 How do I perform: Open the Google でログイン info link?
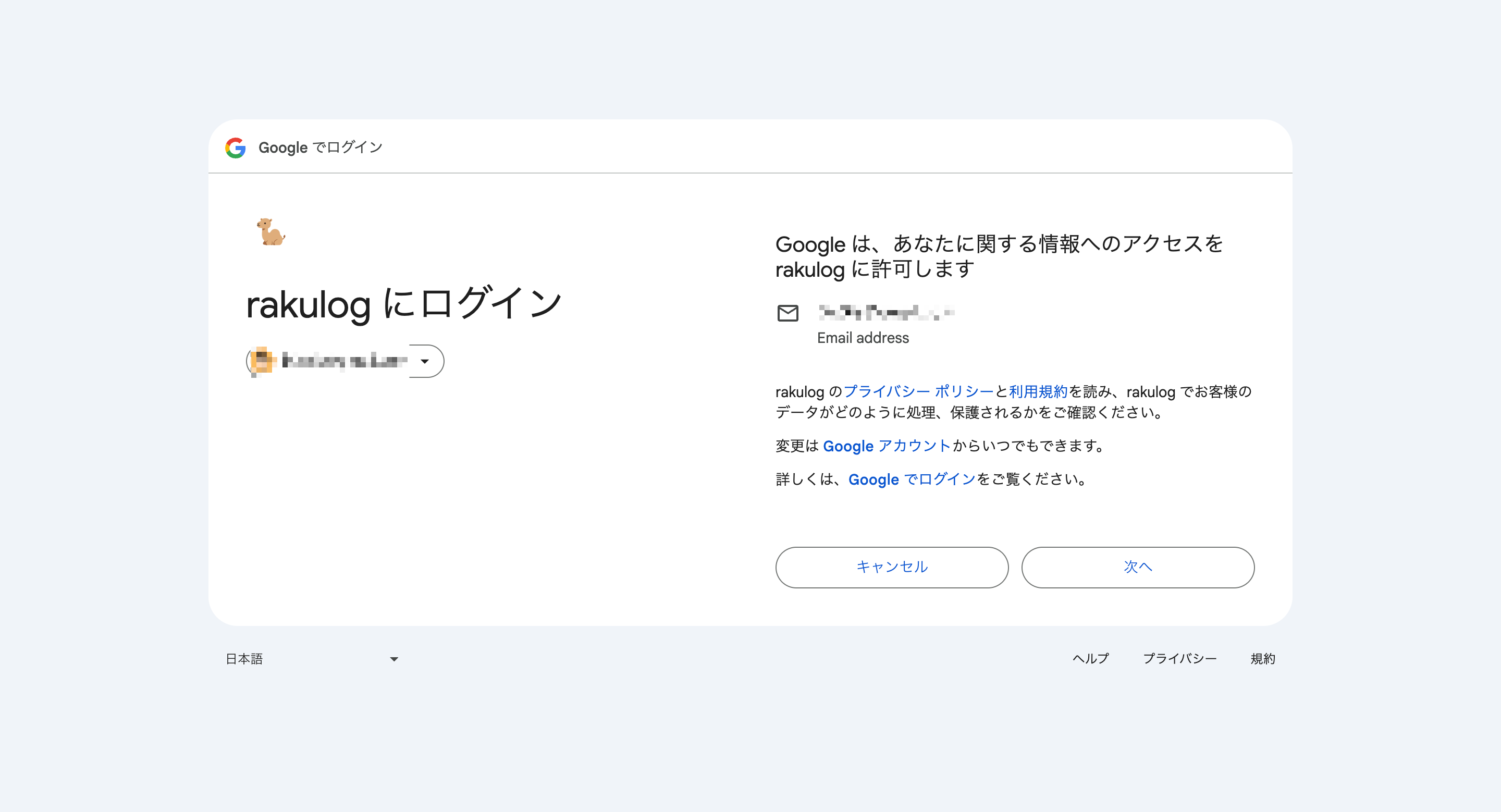[x=912, y=479]
